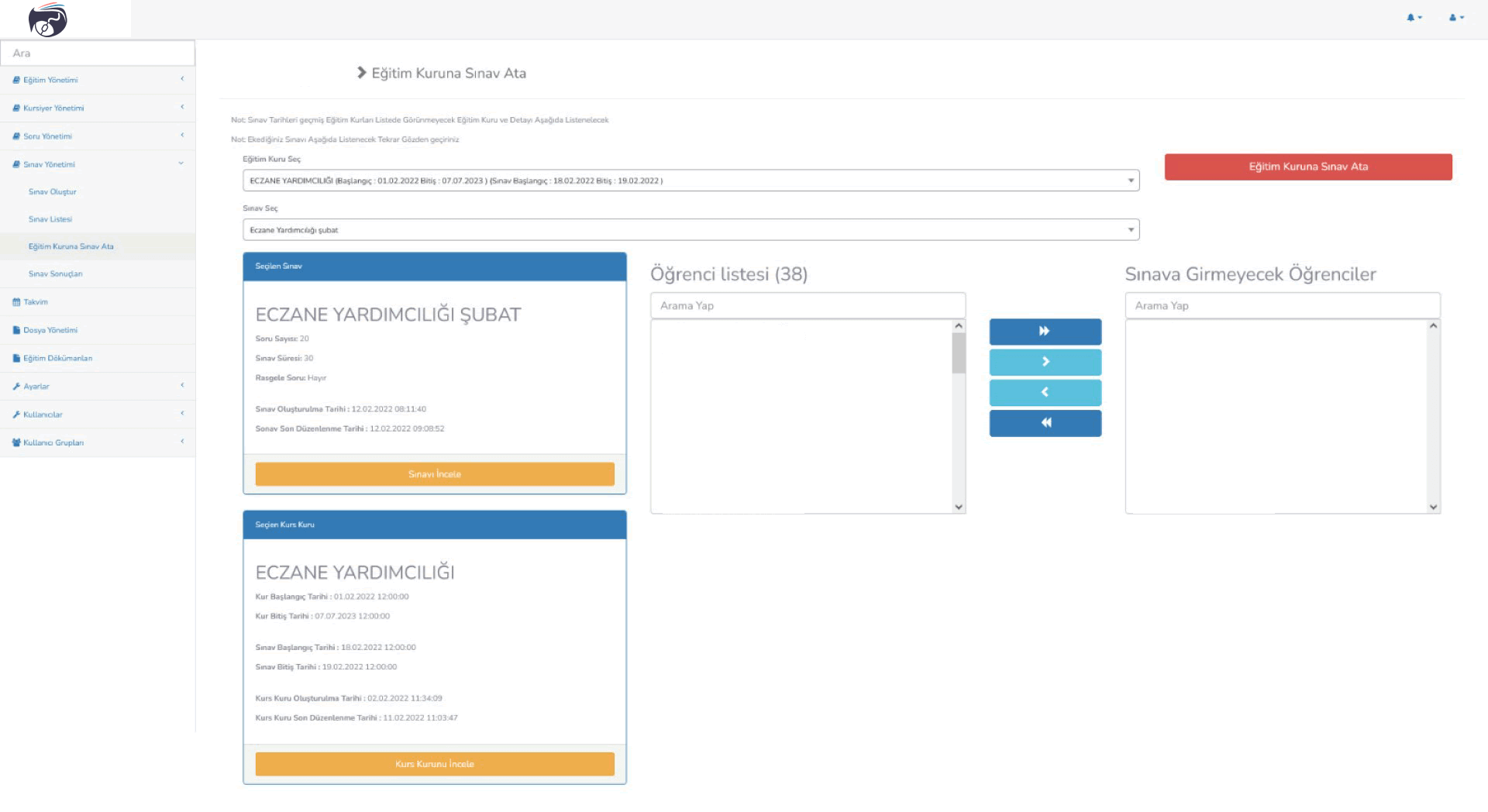1488x812 pixels.
Task: Focus the Öğrenci listesi Arama Yap field
Action: pos(807,306)
